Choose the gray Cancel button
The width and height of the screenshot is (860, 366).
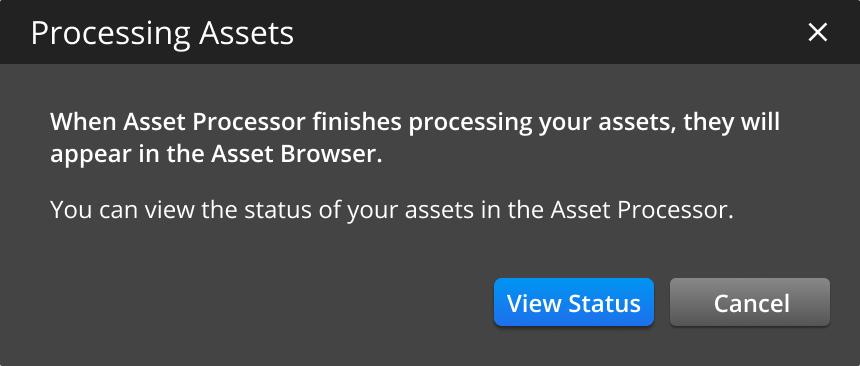[750, 302]
